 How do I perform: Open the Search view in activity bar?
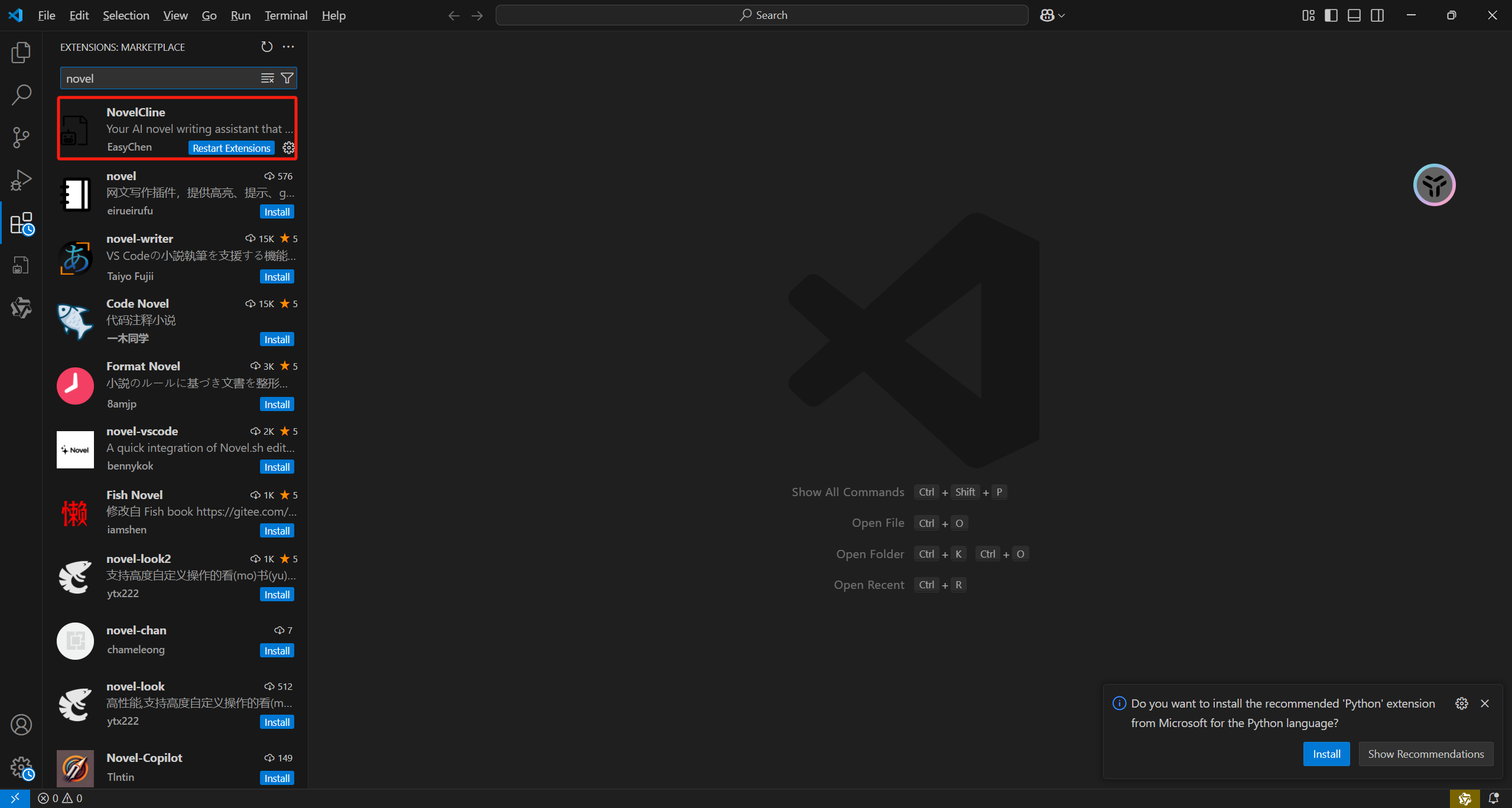(21, 95)
